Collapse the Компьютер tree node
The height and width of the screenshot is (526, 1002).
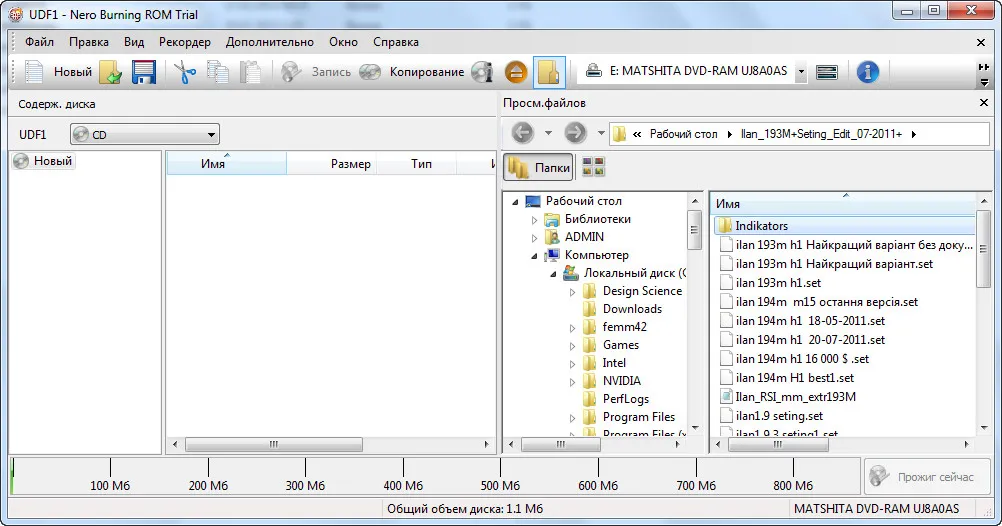[534, 256]
